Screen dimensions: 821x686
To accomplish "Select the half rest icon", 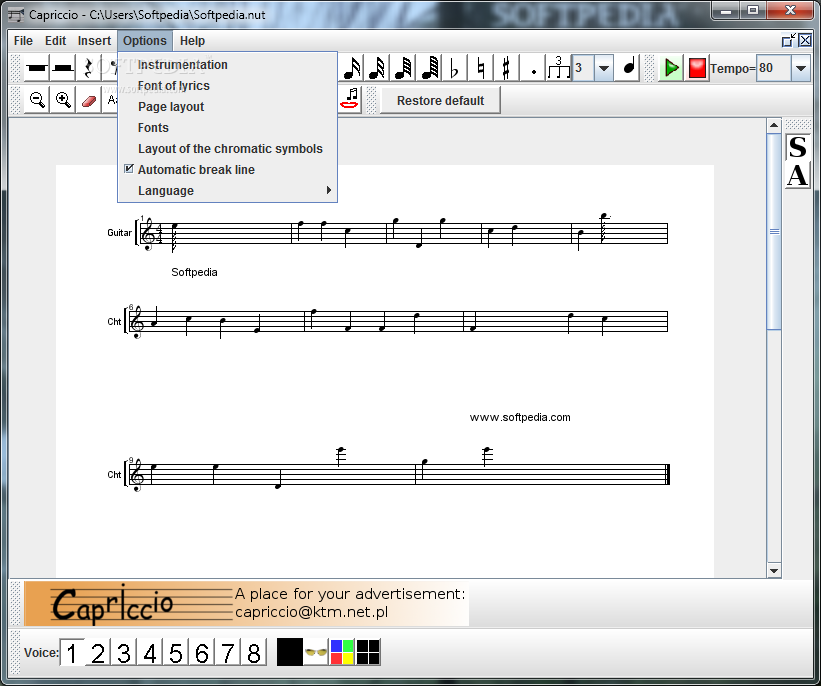I will [x=63, y=68].
